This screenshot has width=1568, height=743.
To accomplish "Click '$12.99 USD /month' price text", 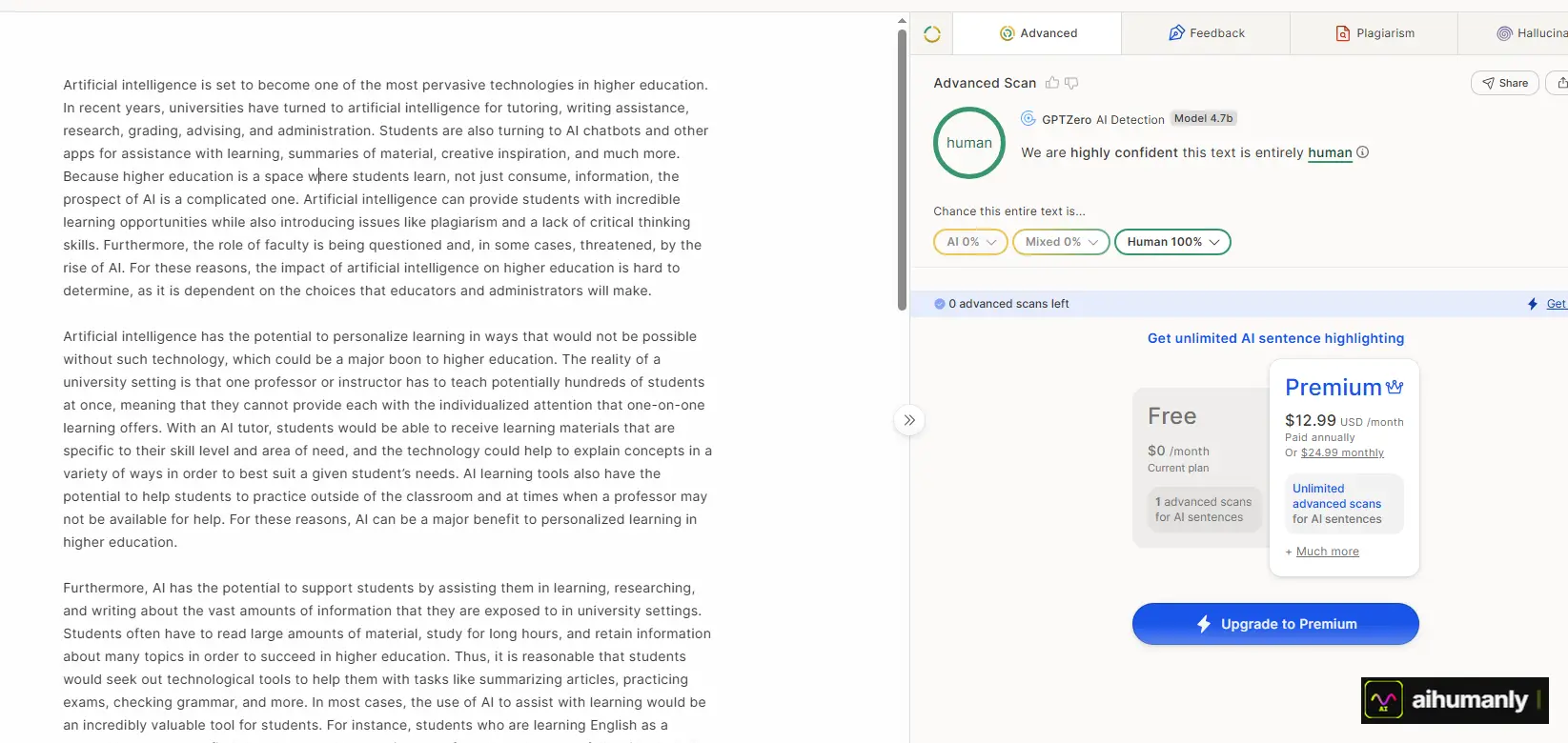I will [1344, 421].
